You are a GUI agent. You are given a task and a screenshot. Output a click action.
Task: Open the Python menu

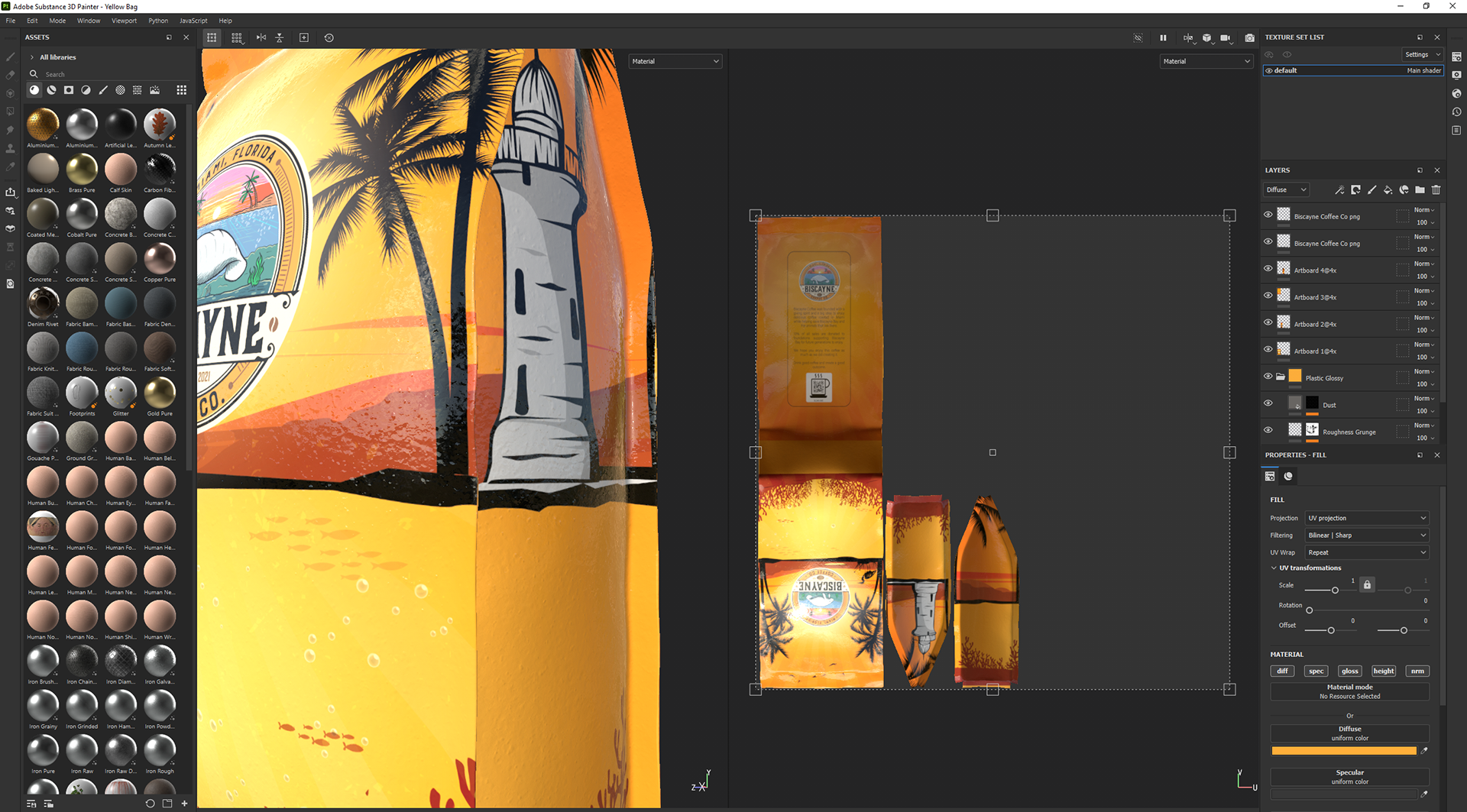click(x=158, y=21)
